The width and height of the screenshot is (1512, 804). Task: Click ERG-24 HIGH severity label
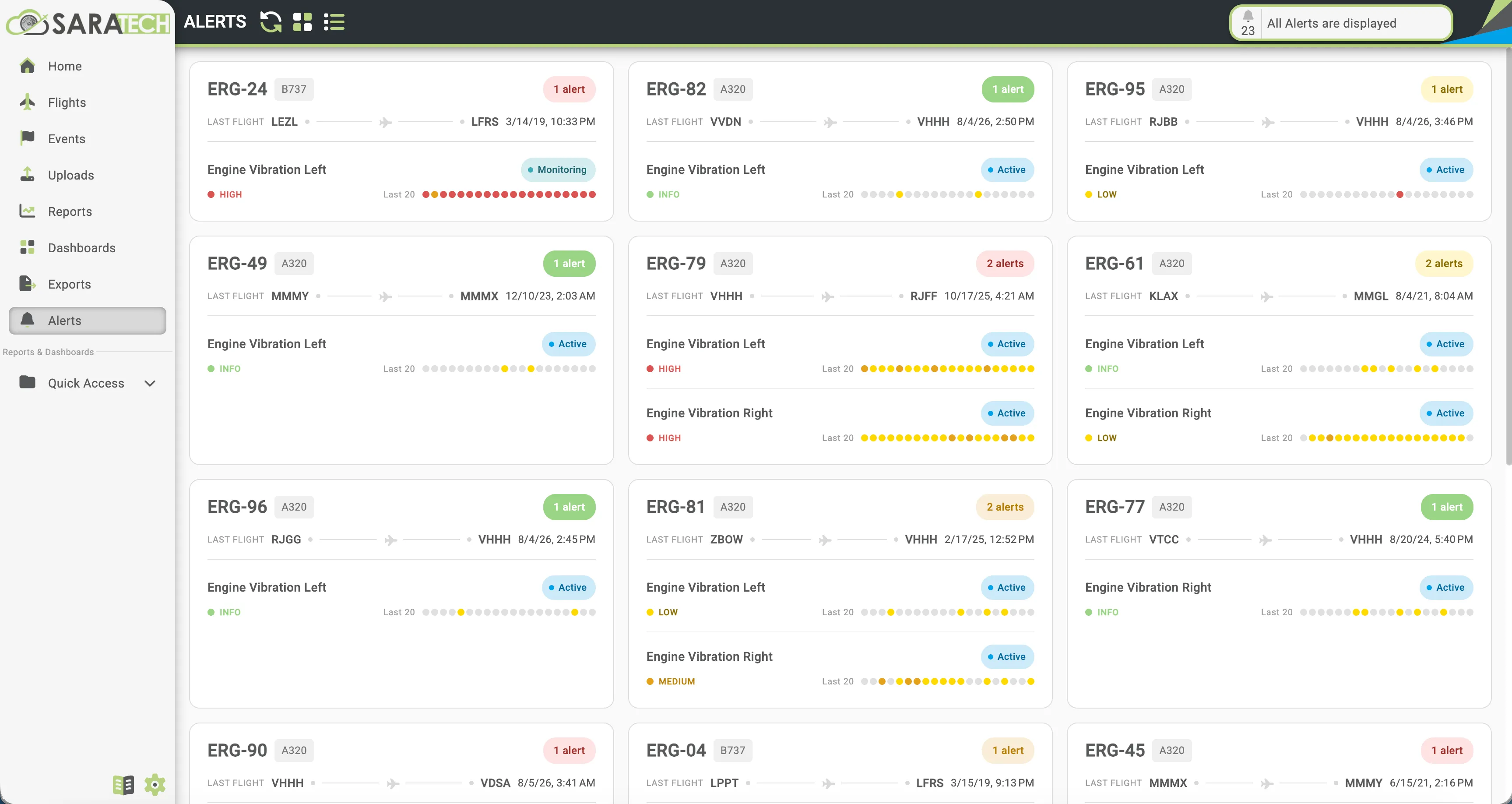click(230, 194)
